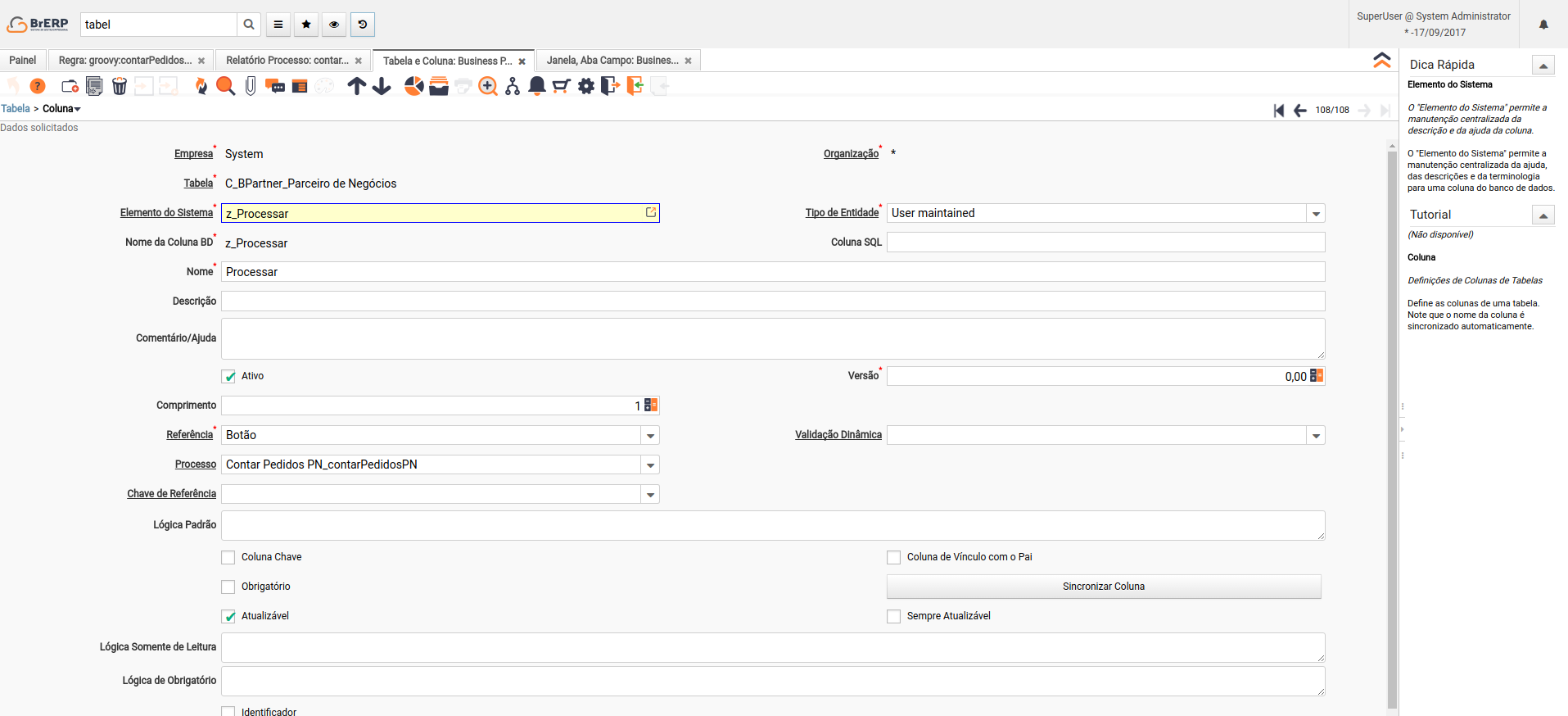Click the pie chart report icon

[414, 86]
